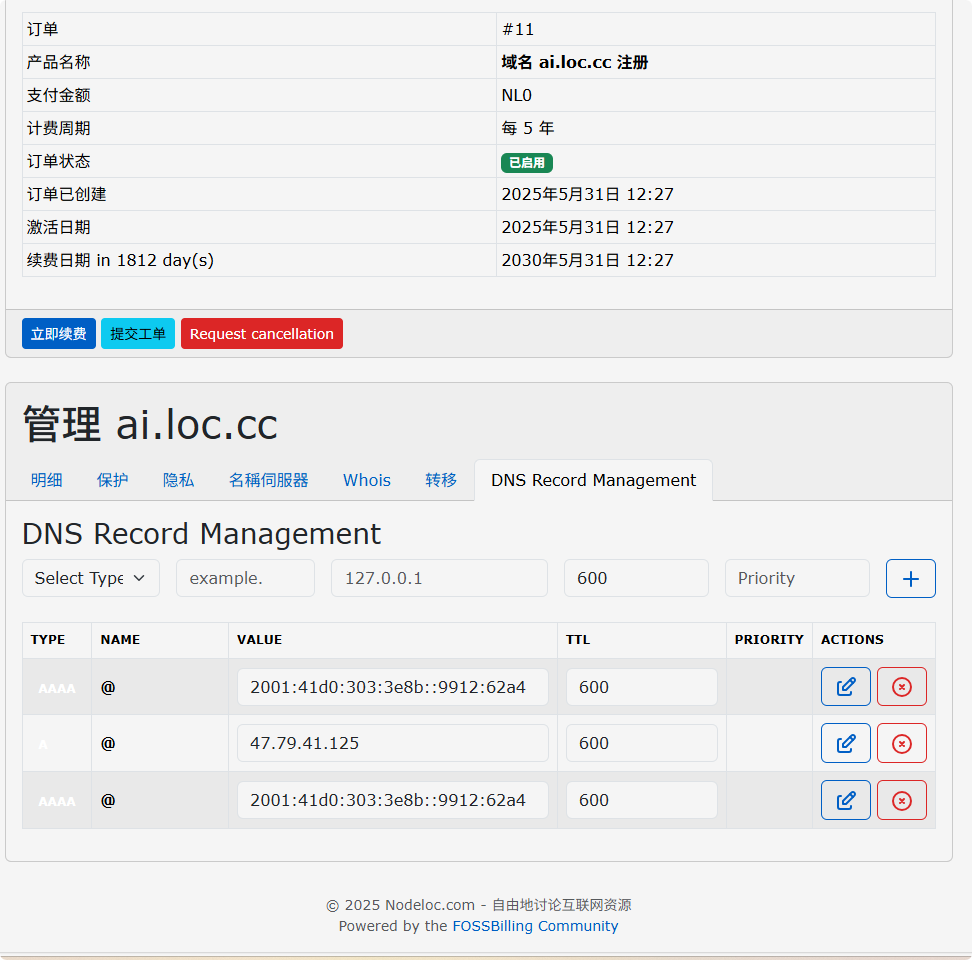The height and width of the screenshot is (960, 972).
Task: Click the 已启用 status badge
Action: click(x=527, y=162)
